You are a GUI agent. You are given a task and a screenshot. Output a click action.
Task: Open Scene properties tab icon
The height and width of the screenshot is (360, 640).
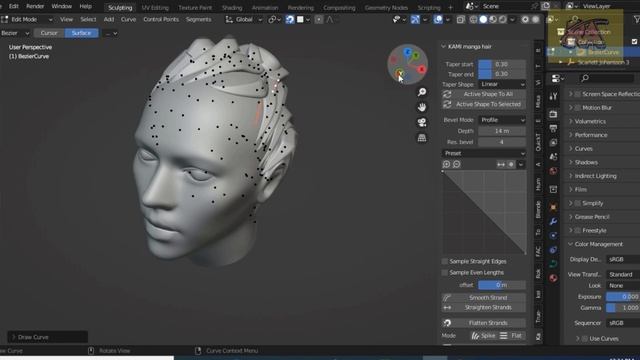click(553, 157)
